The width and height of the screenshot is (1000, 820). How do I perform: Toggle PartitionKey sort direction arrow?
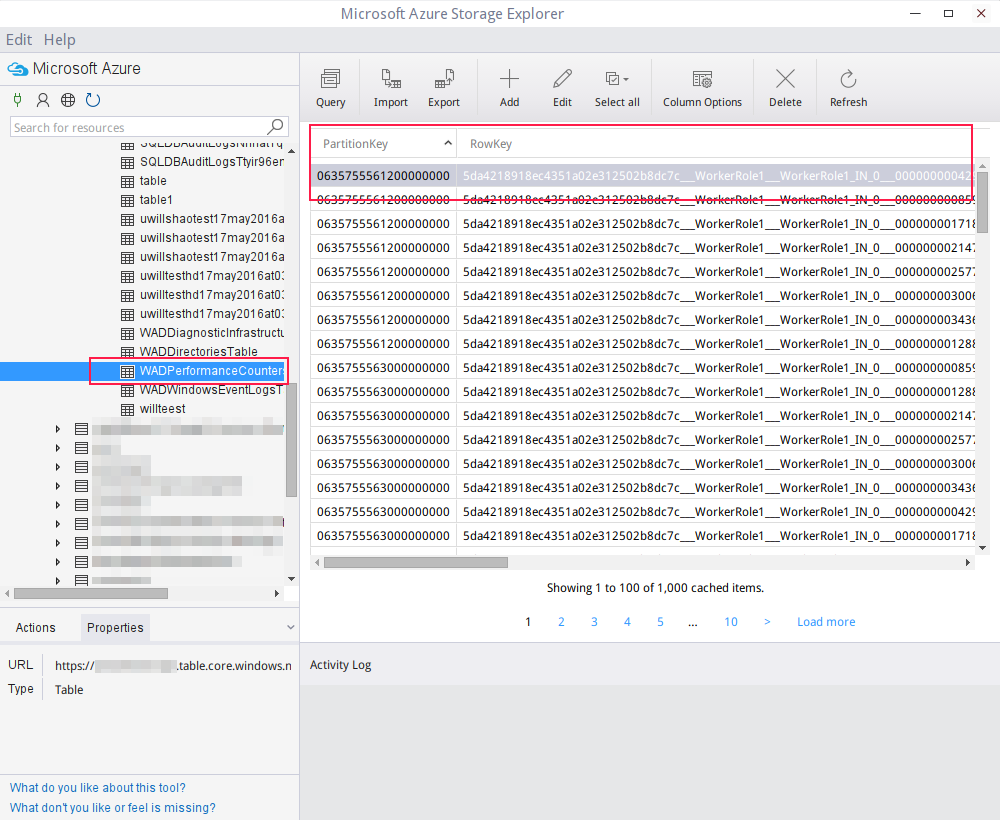tap(448, 143)
